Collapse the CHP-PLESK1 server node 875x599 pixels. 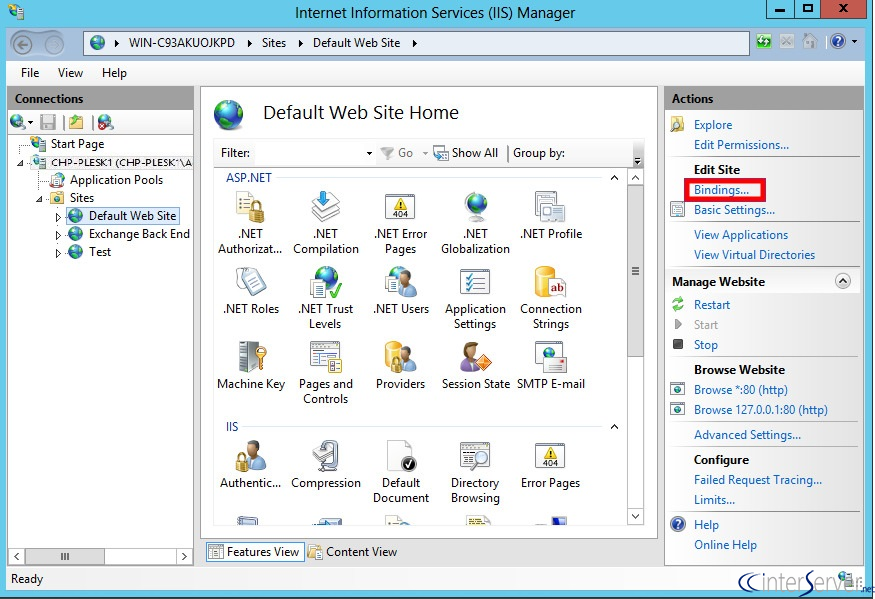tap(21, 163)
